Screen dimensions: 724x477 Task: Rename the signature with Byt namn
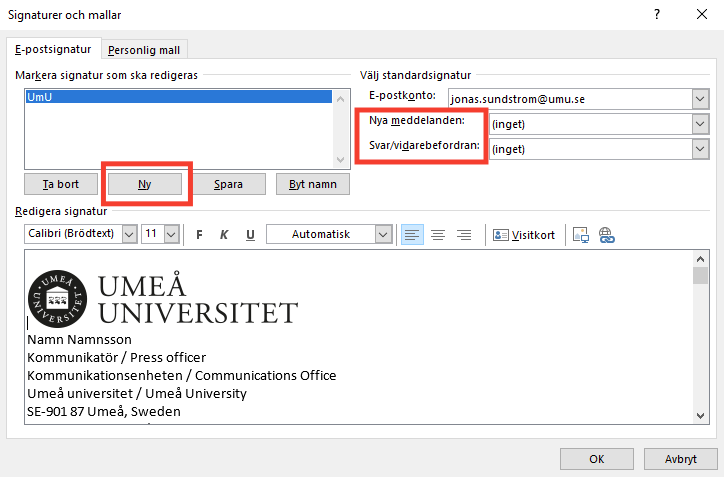tap(313, 184)
